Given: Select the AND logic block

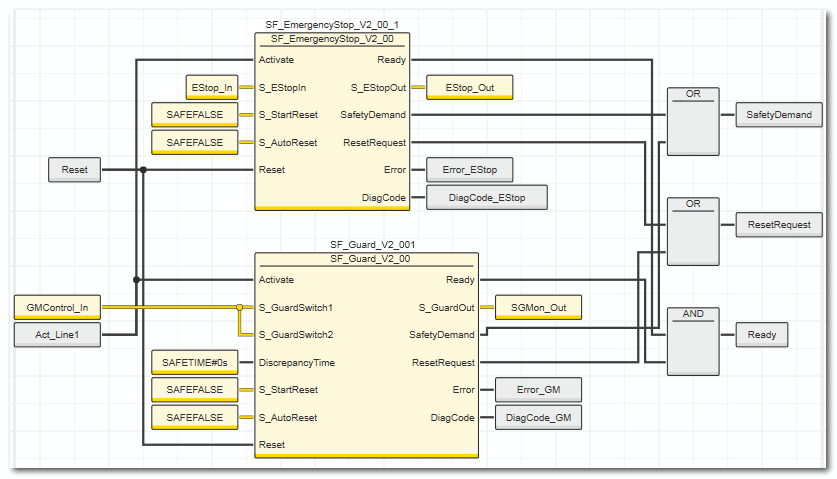Looking at the screenshot, I should [x=693, y=342].
